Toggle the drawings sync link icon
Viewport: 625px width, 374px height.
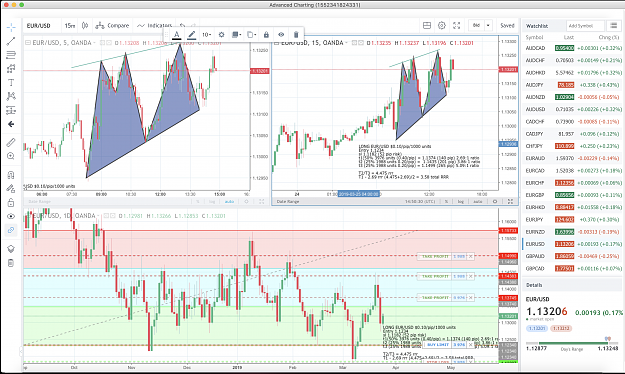tap(11, 230)
